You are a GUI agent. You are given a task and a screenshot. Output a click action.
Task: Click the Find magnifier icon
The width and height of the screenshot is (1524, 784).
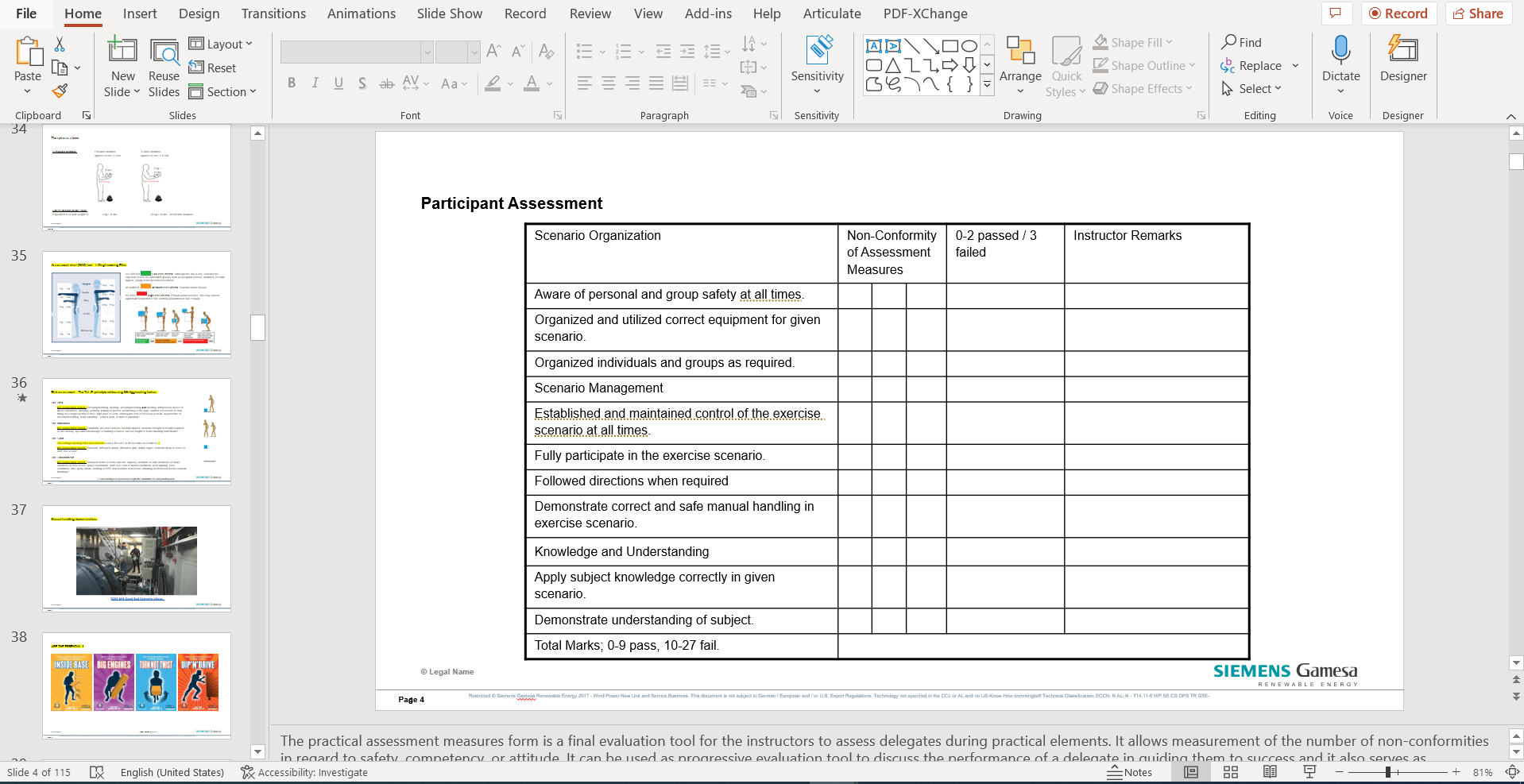(x=1229, y=41)
